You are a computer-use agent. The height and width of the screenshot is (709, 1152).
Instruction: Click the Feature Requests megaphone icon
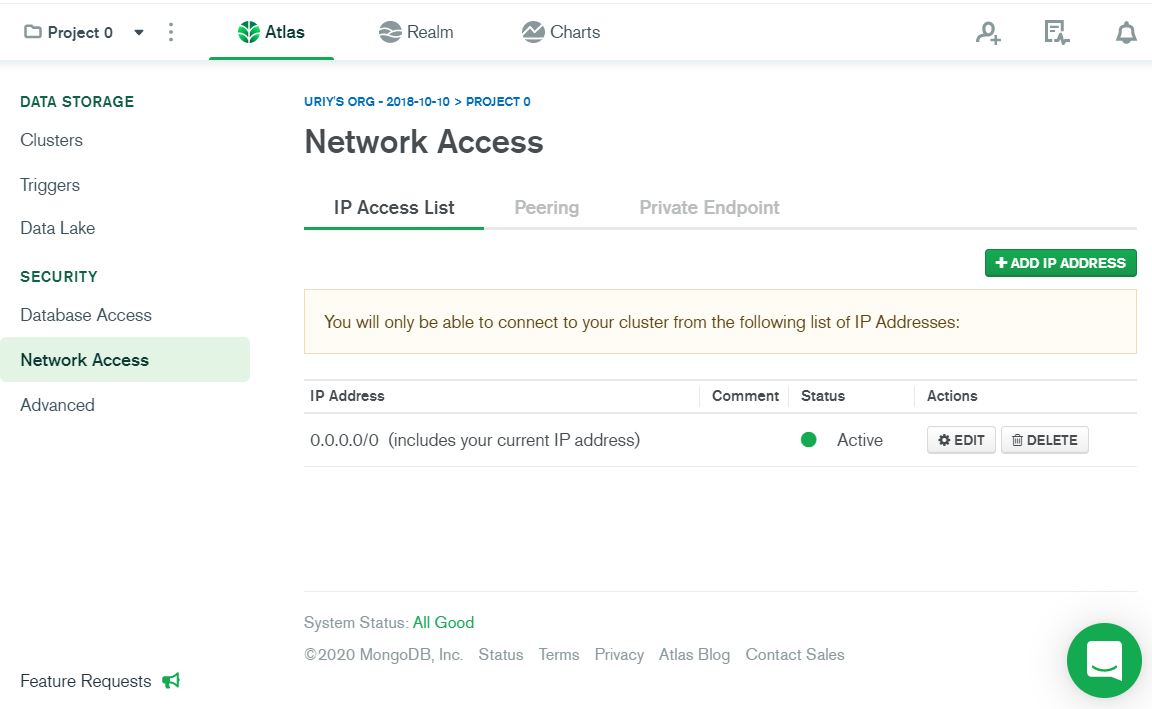click(x=171, y=681)
